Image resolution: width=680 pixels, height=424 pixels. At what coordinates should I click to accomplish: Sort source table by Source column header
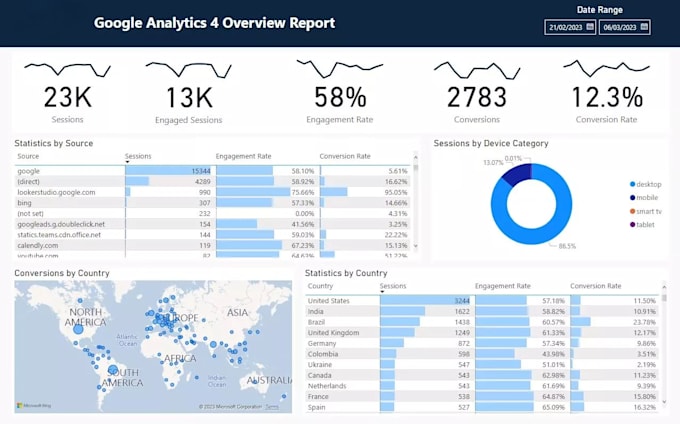coord(28,156)
